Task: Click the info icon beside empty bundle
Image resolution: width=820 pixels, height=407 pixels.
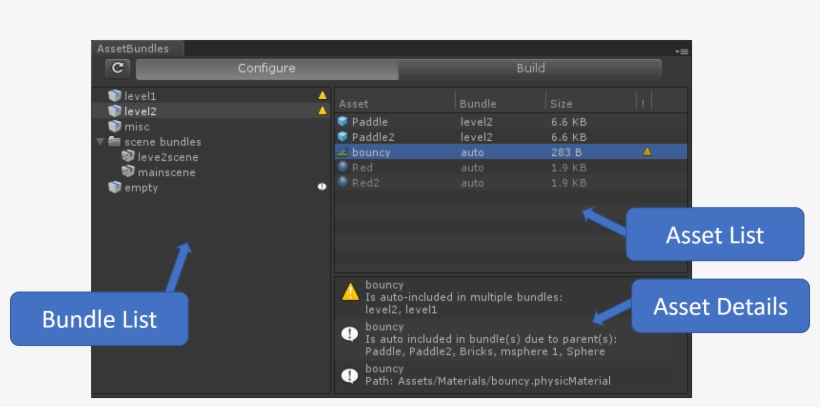Action: [322, 187]
